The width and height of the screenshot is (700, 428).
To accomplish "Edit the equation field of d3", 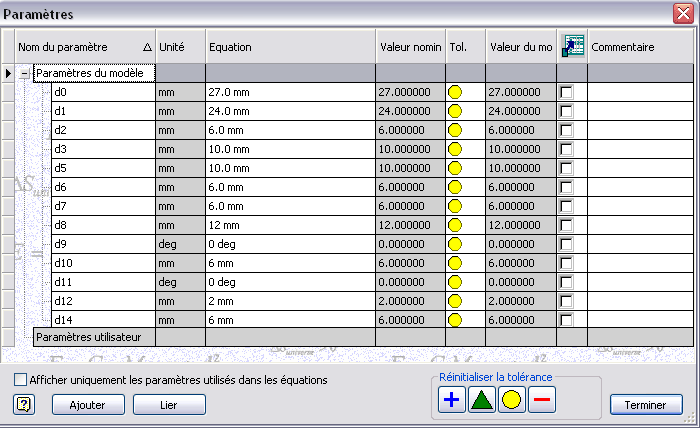I will pyautogui.click(x=290, y=150).
